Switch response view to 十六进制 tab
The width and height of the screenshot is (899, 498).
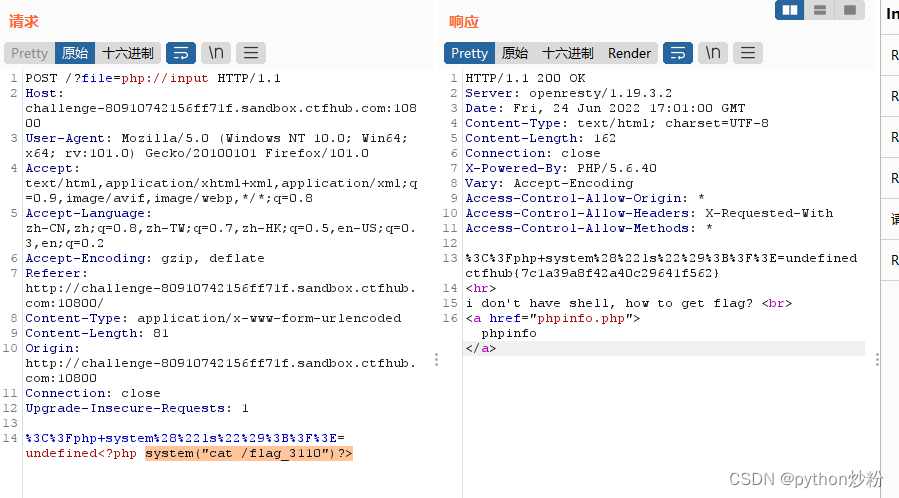click(568, 53)
